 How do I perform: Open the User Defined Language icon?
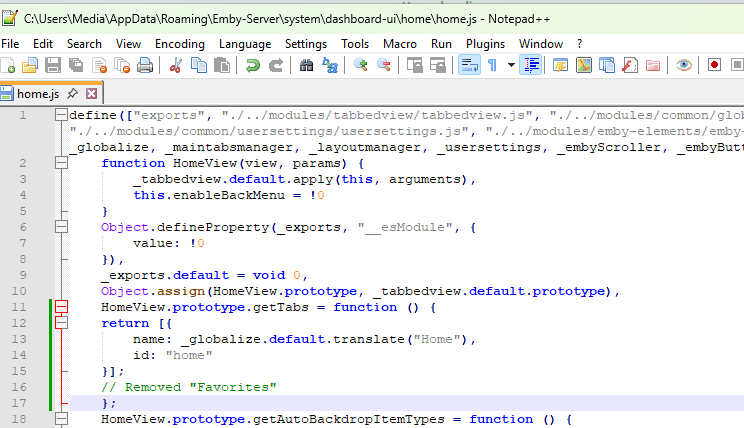(560, 65)
